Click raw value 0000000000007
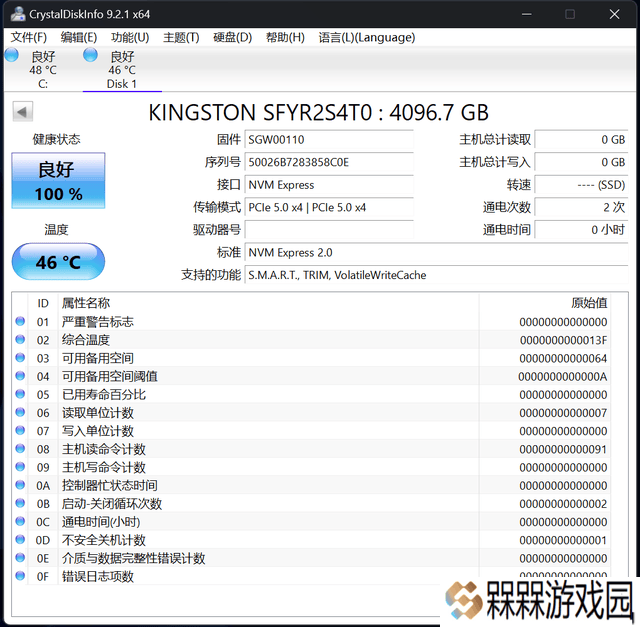The width and height of the screenshot is (640, 627). pos(563,413)
